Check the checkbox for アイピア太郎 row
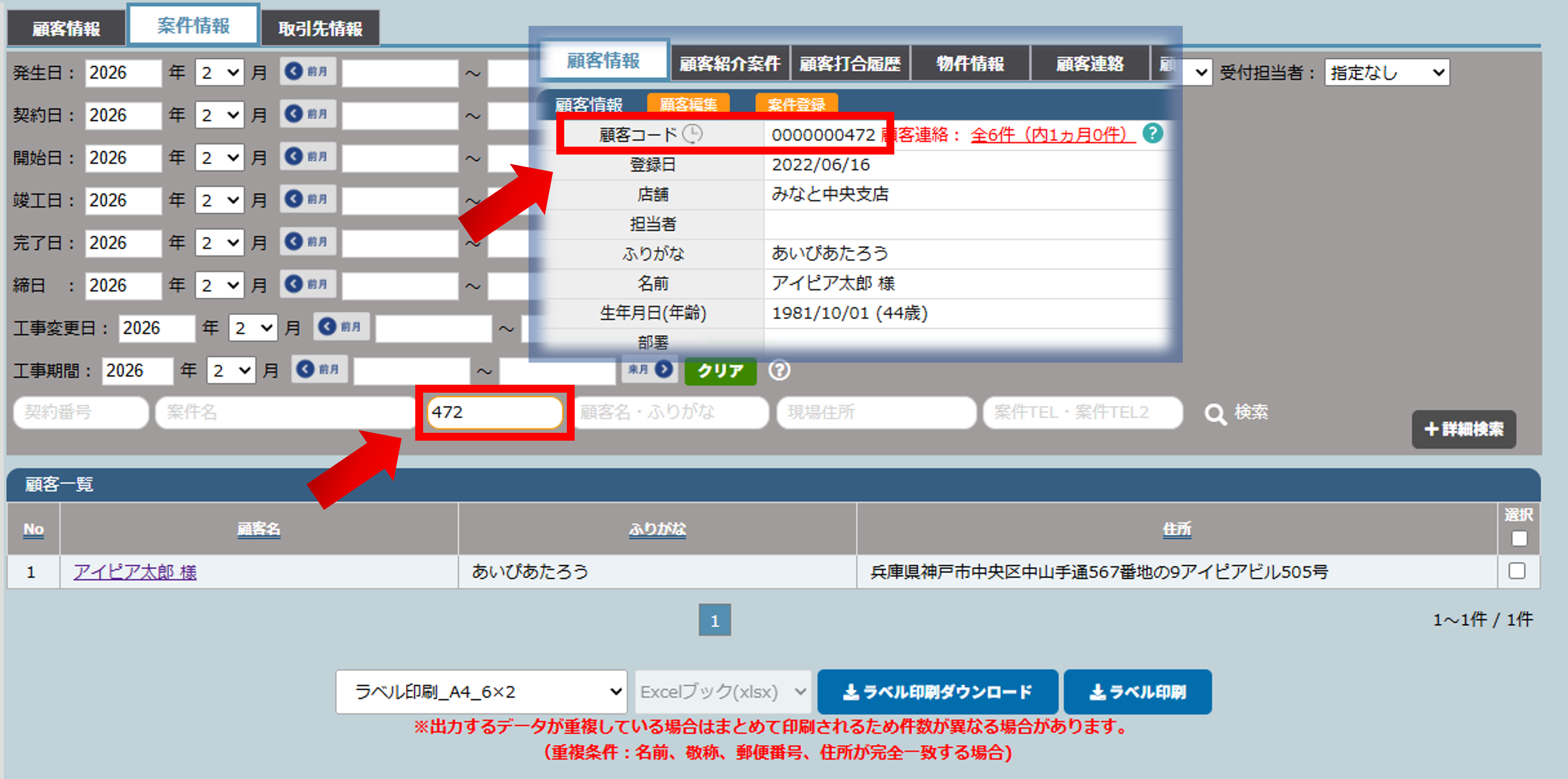The image size is (1568, 779). (1517, 571)
